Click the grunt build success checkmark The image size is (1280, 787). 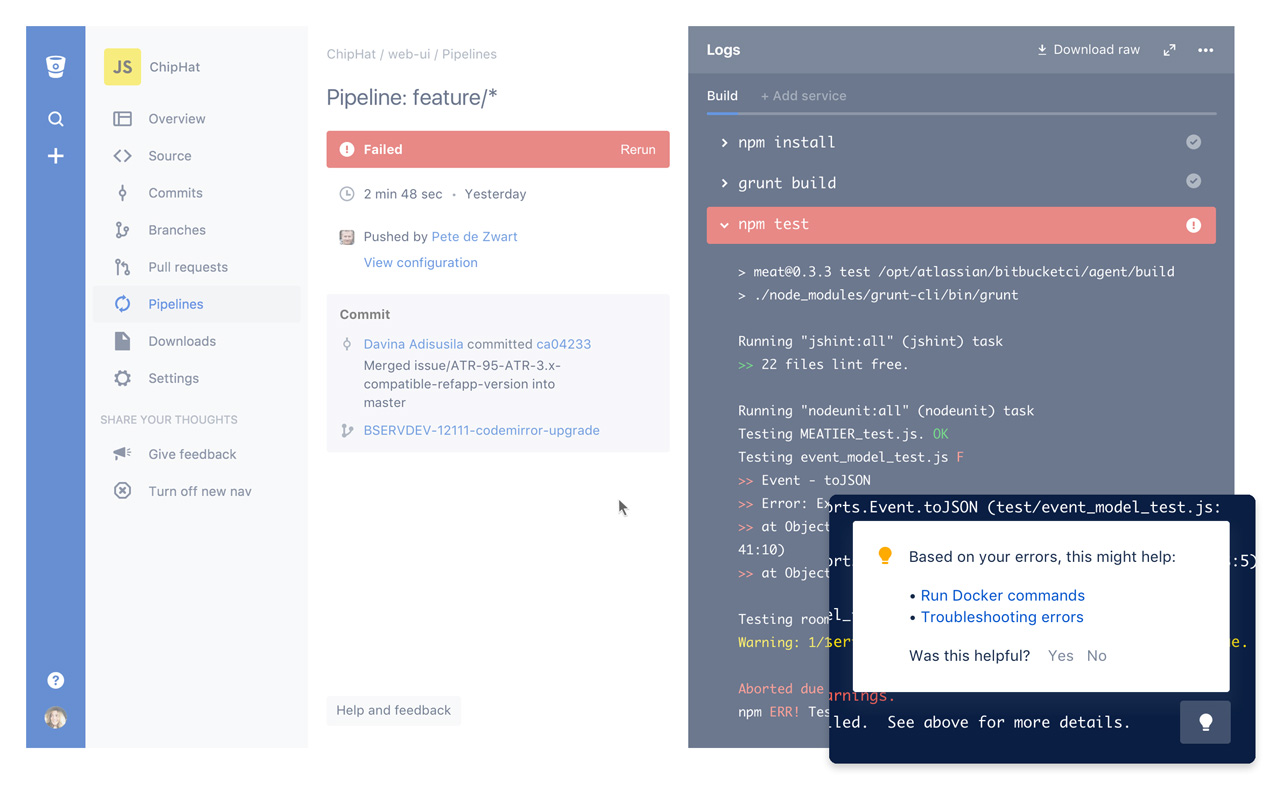pyautogui.click(x=1193, y=181)
